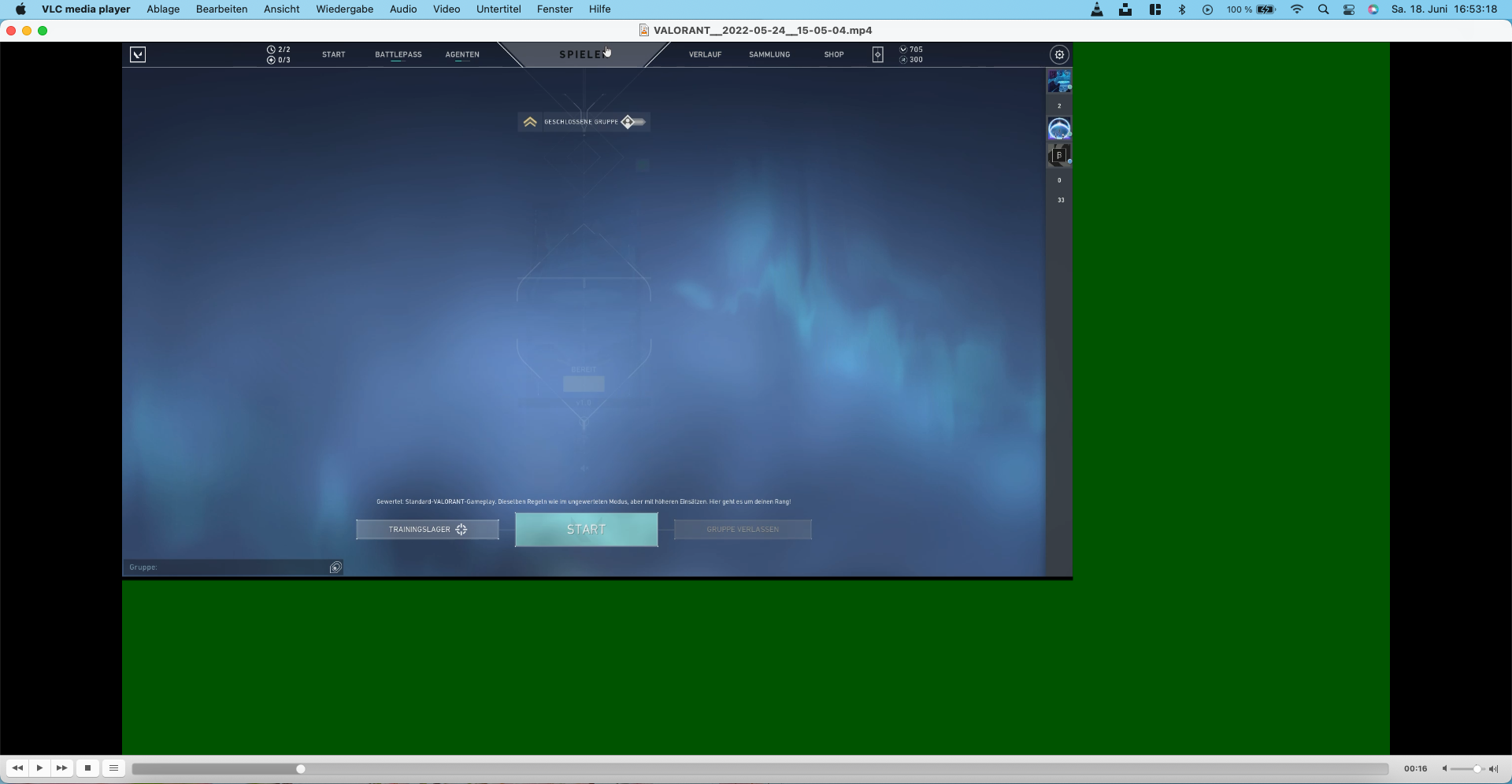Select the avatar marked B in the friends sidebar

1059,155
